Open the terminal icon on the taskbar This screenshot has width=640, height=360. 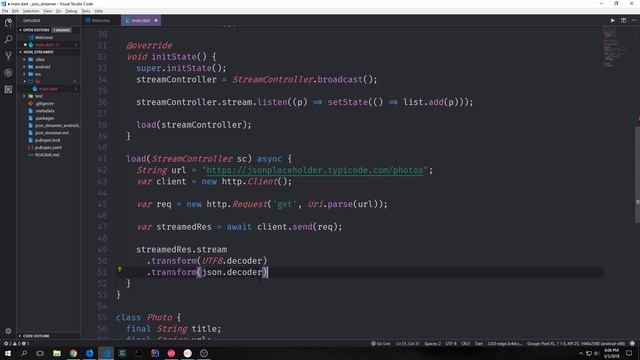138,353
